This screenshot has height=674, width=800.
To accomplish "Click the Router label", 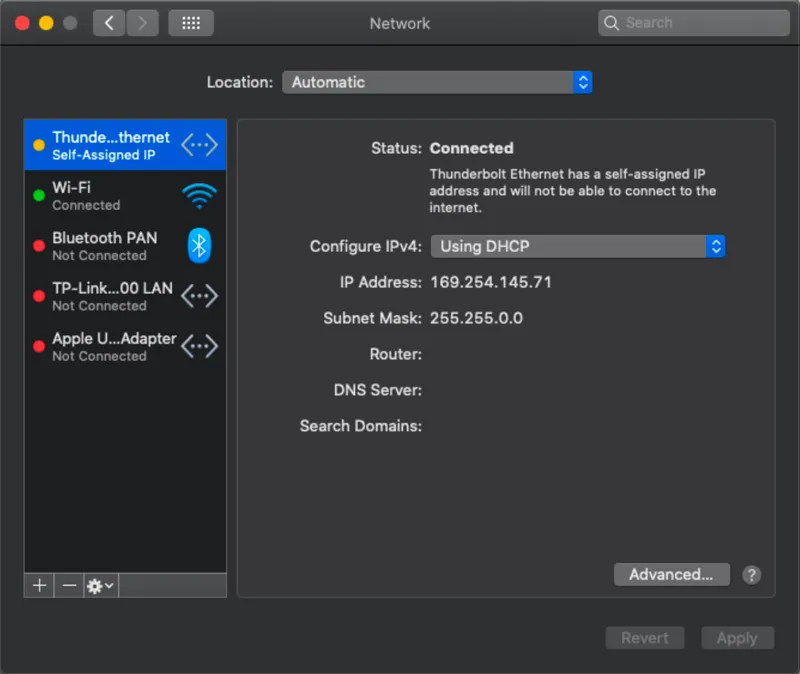I will (396, 354).
